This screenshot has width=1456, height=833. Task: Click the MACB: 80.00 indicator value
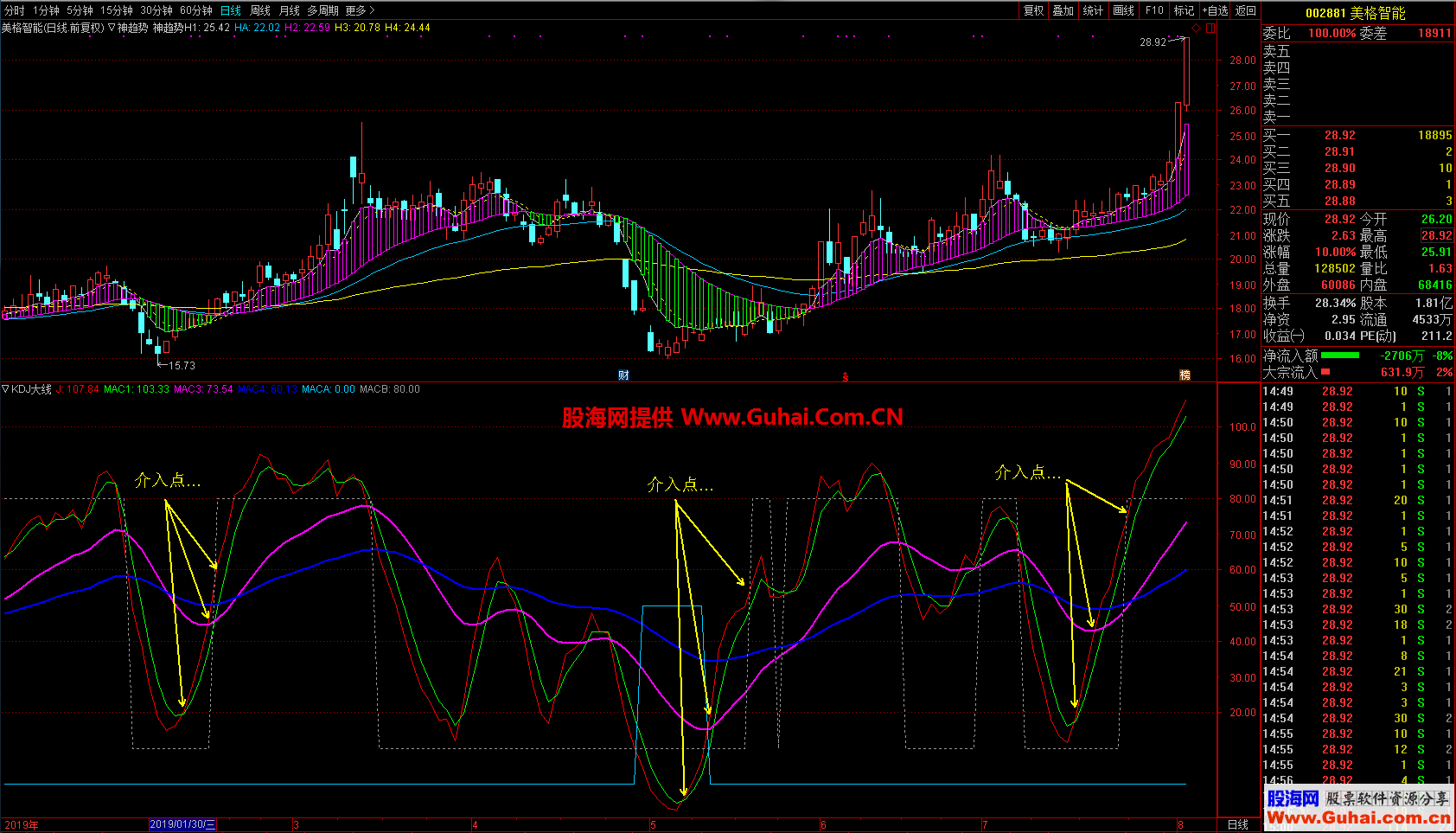pyautogui.click(x=390, y=389)
